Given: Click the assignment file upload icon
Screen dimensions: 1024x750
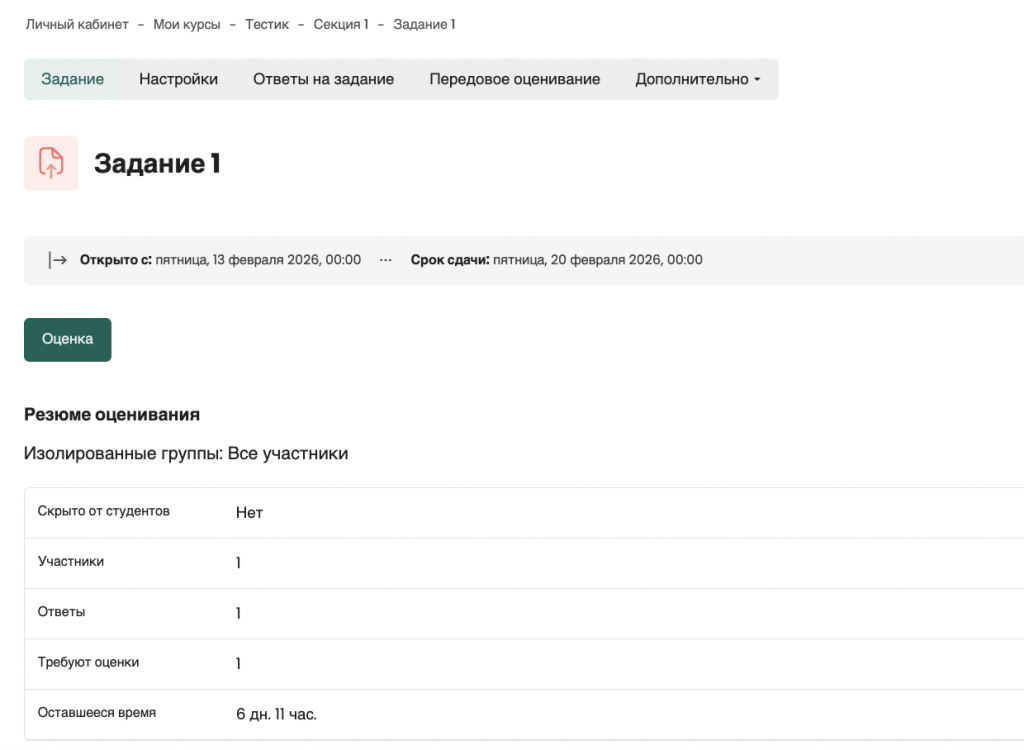Looking at the screenshot, I should [x=51, y=163].
